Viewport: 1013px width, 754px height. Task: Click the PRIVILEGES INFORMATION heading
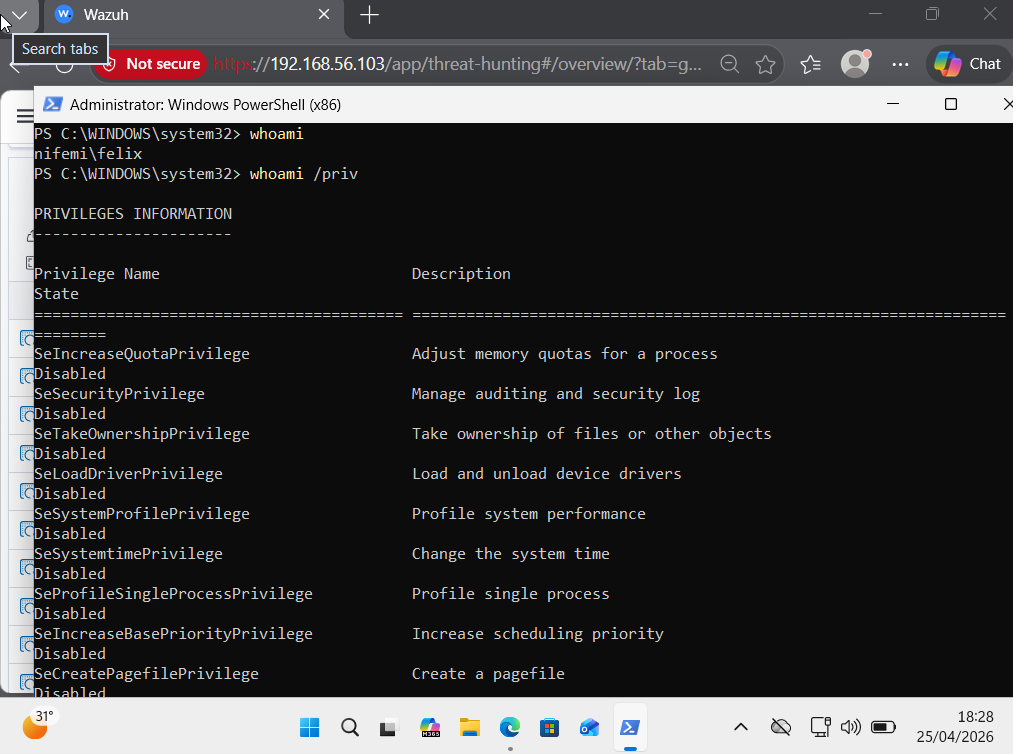(x=132, y=214)
